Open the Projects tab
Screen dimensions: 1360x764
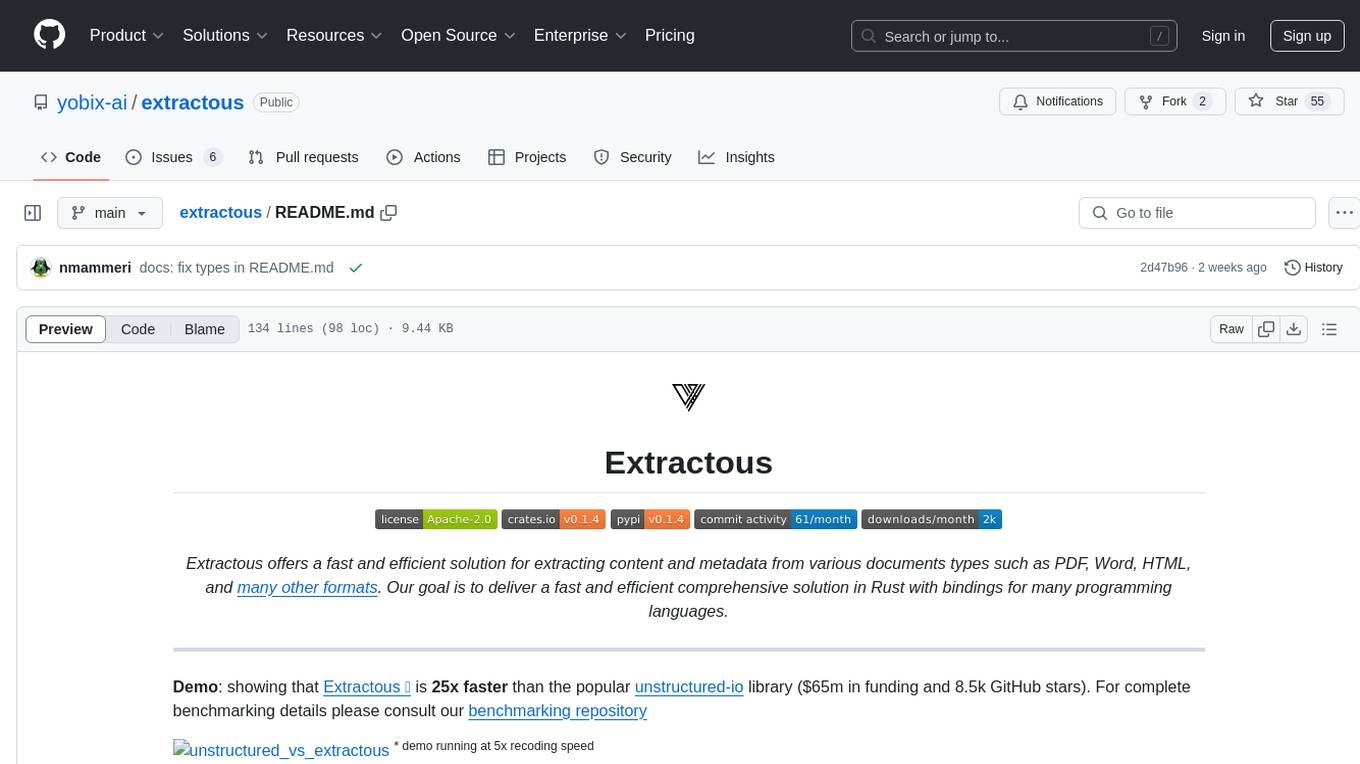pyautogui.click(x=527, y=157)
